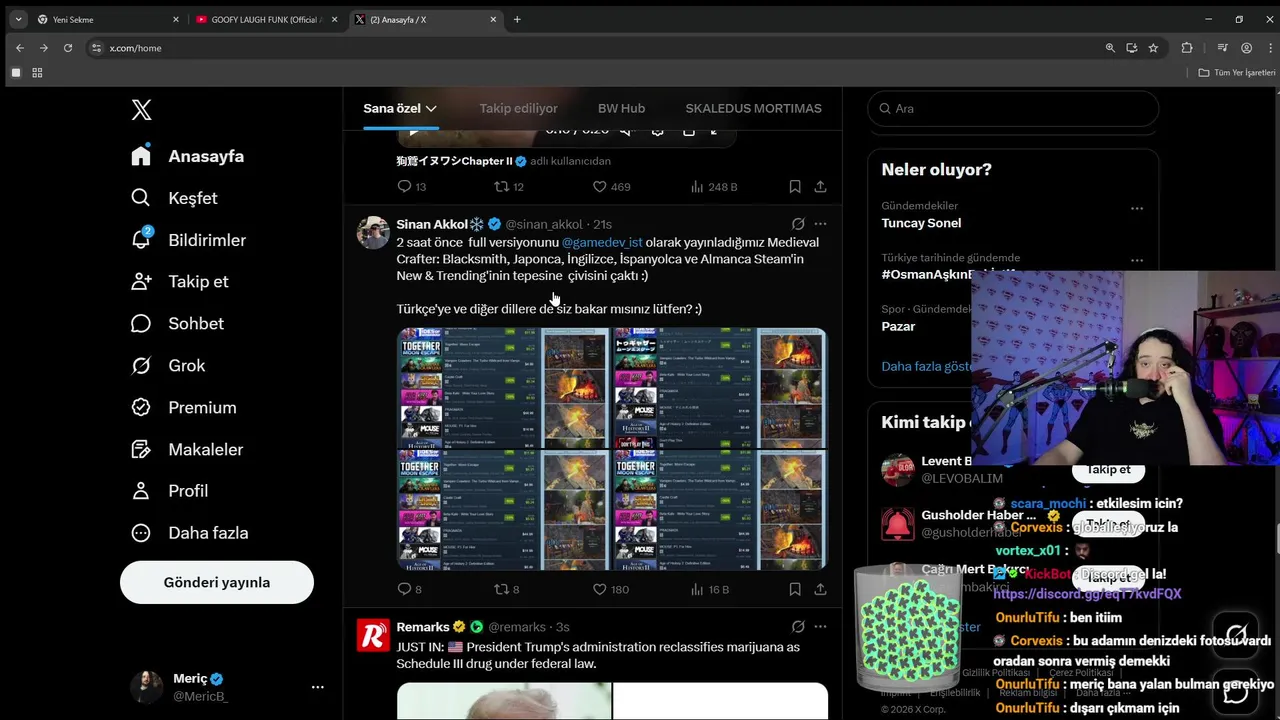Like Sinan Akkol's post with 180 likes
The image size is (1280, 720).
coord(611,590)
